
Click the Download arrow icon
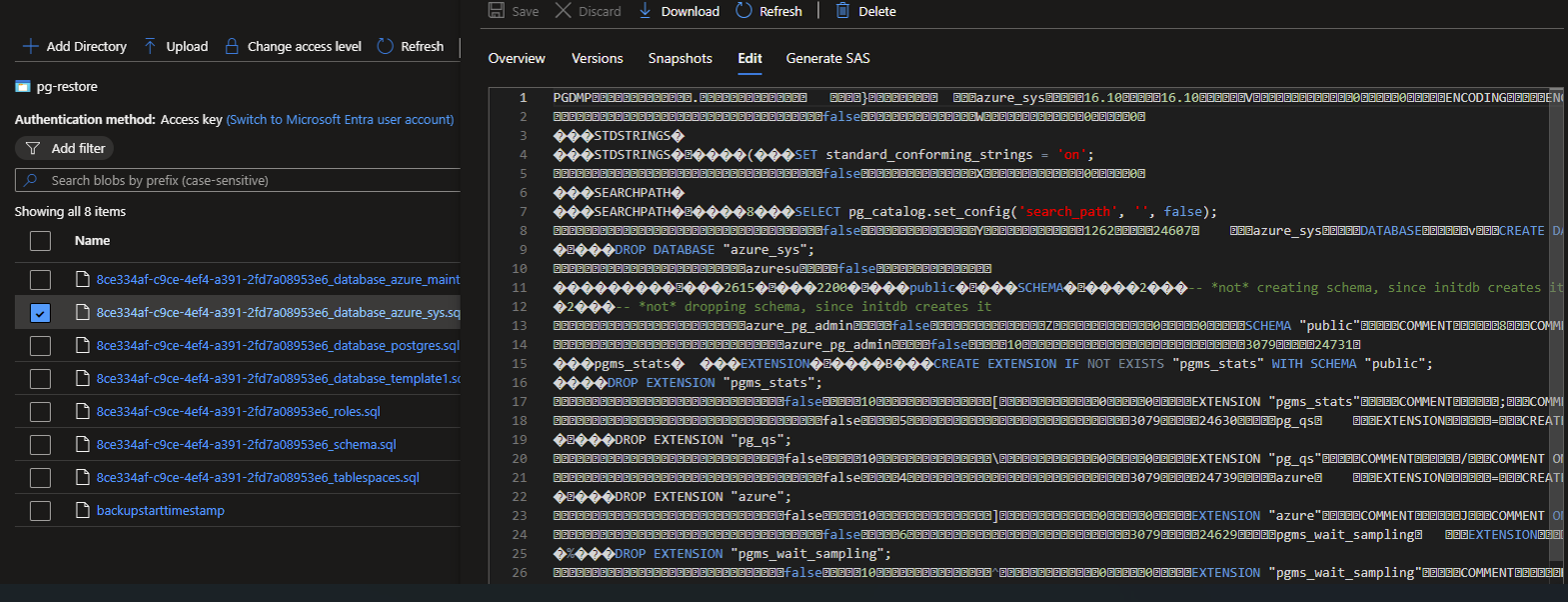tap(646, 10)
